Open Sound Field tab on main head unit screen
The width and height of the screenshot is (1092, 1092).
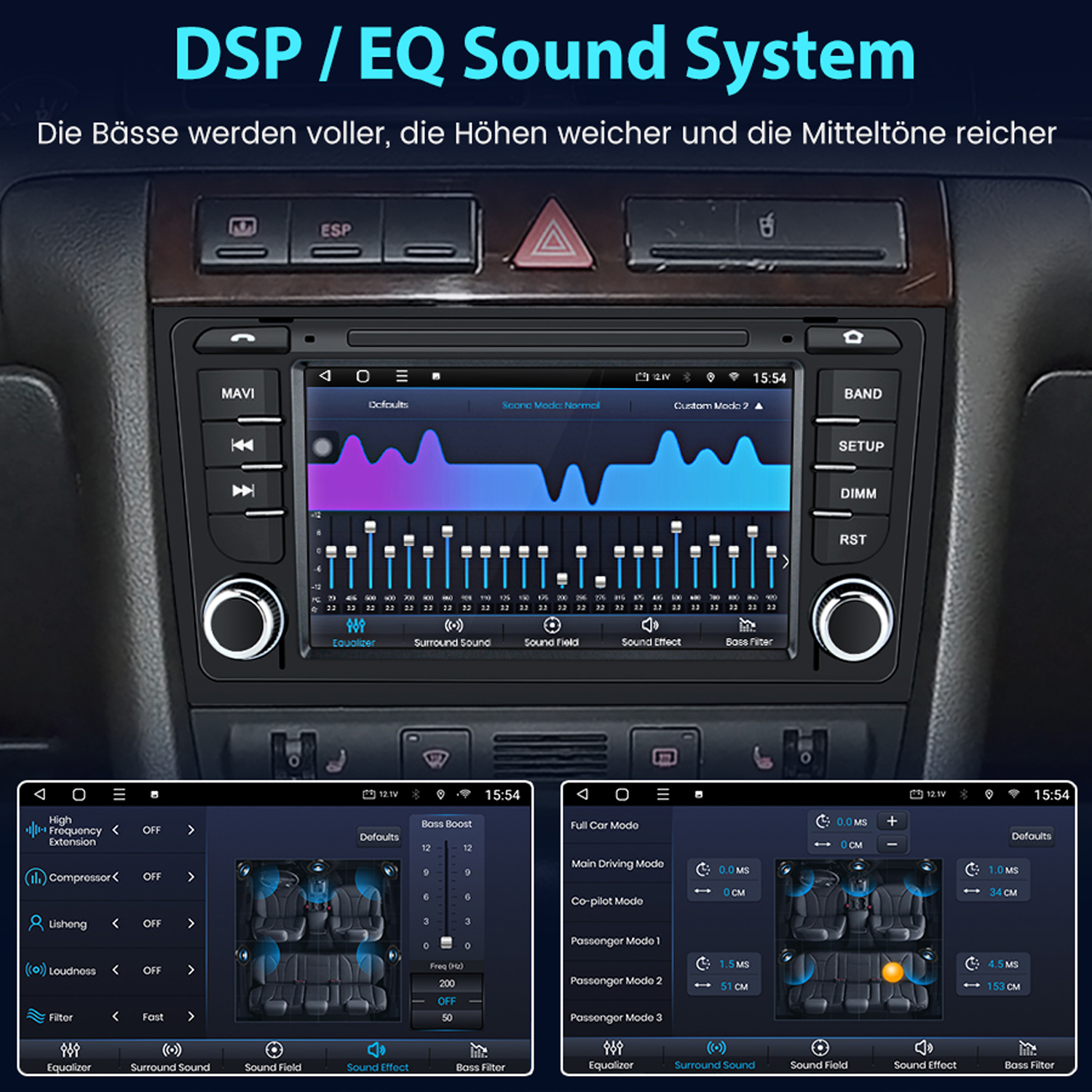[552, 633]
